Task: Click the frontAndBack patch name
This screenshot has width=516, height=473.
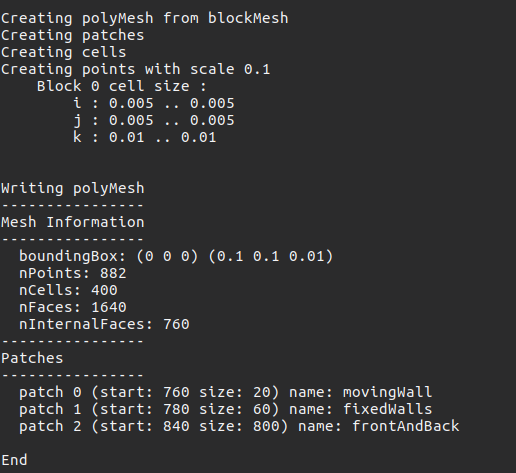Action: [406, 426]
